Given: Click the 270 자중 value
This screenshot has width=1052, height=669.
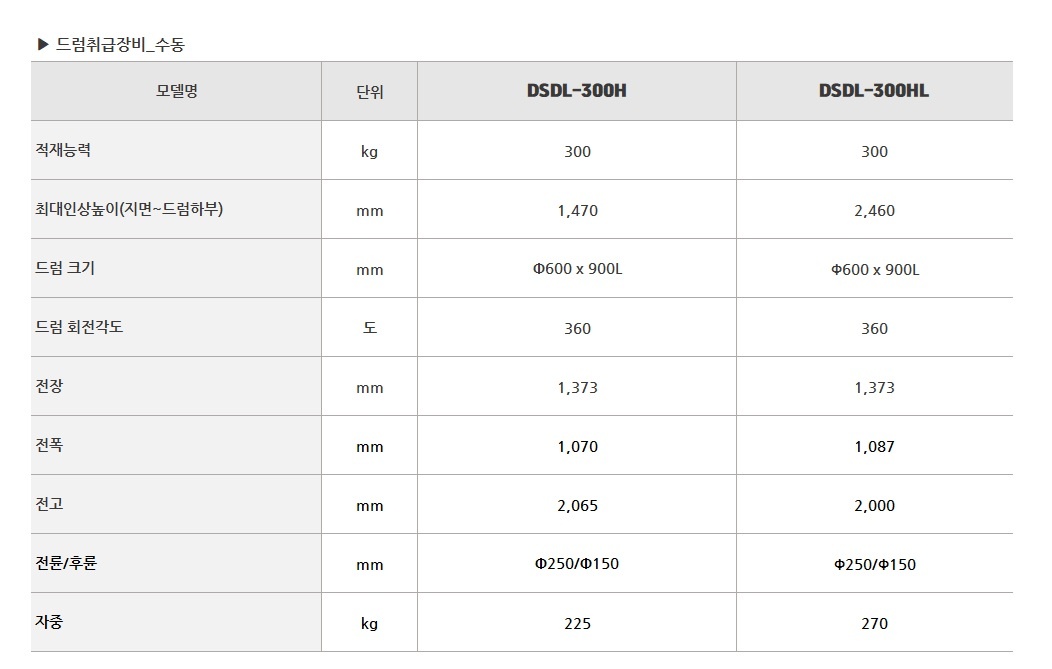Looking at the screenshot, I should pyautogui.click(x=875, y=624).
